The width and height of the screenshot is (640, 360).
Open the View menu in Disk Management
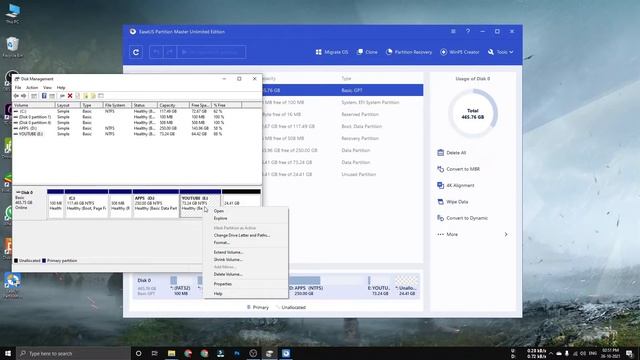[47, 88]
